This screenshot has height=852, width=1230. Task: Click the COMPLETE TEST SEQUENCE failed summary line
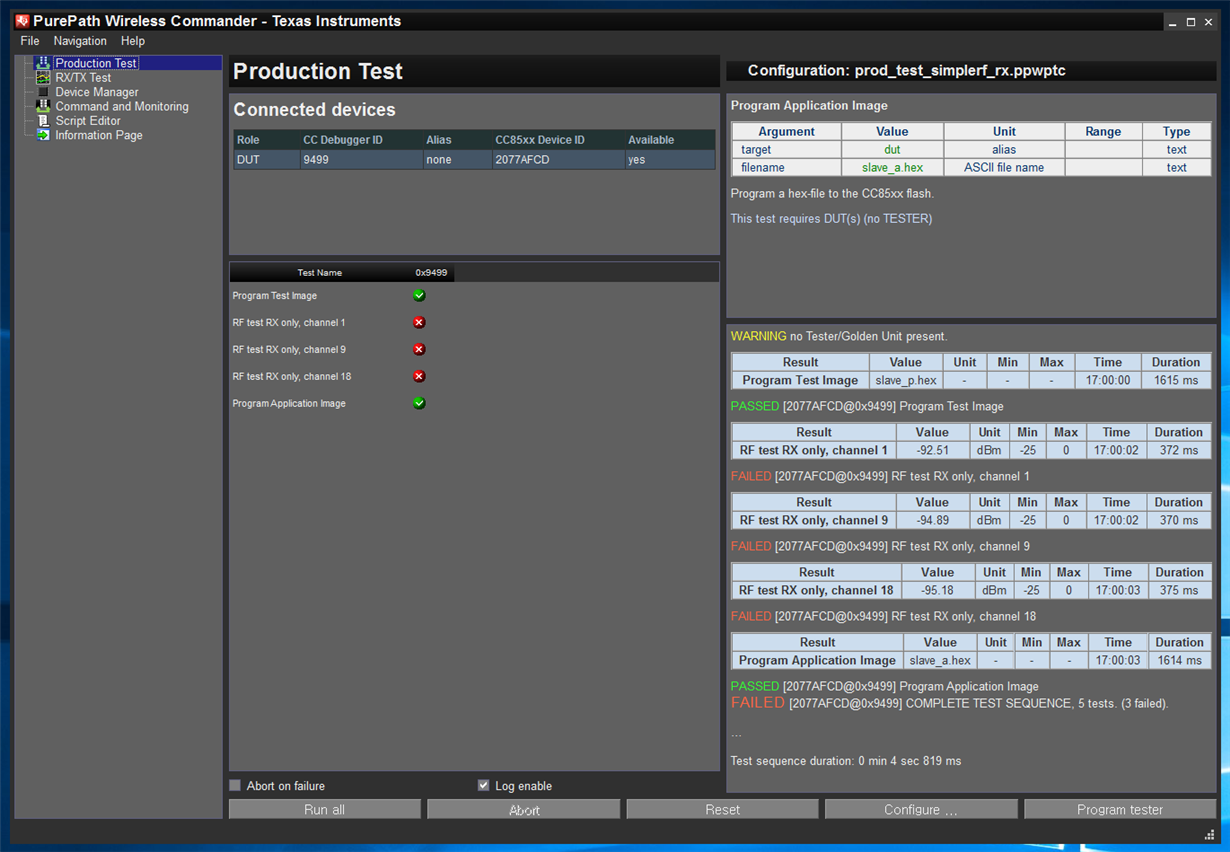coord(950,703)
